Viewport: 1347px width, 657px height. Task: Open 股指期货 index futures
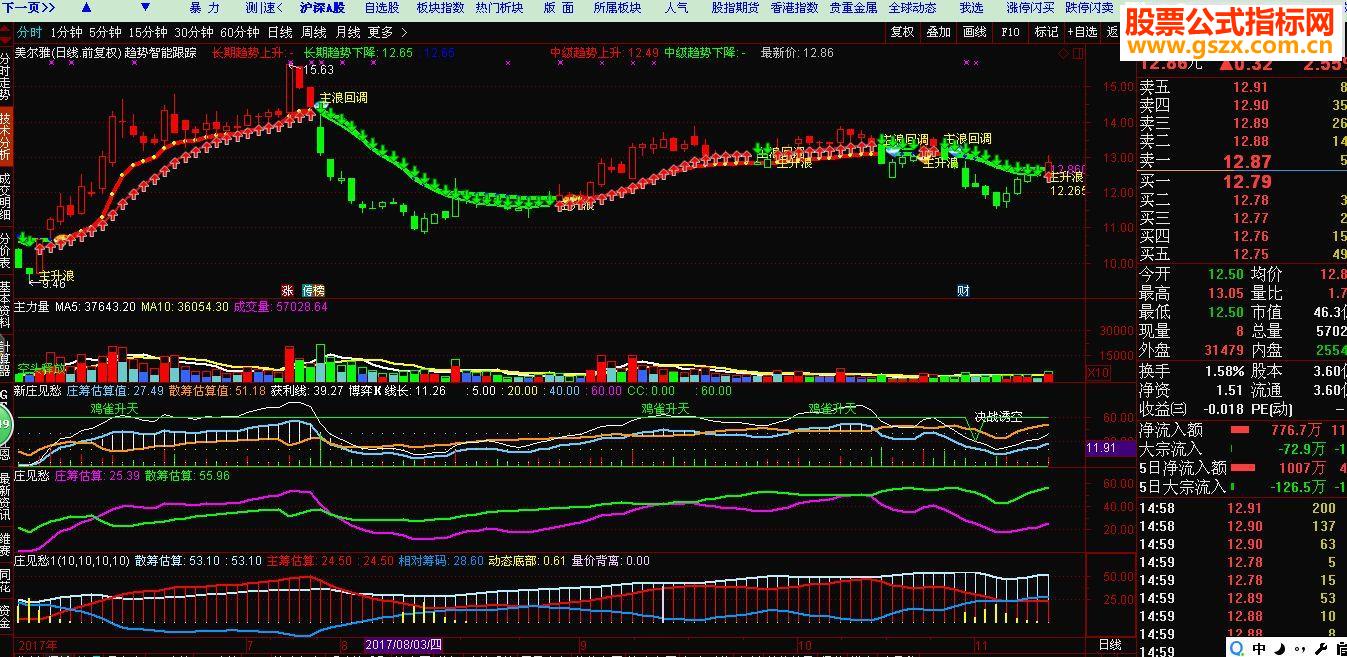pyautogui.click(x=735, y=8)
